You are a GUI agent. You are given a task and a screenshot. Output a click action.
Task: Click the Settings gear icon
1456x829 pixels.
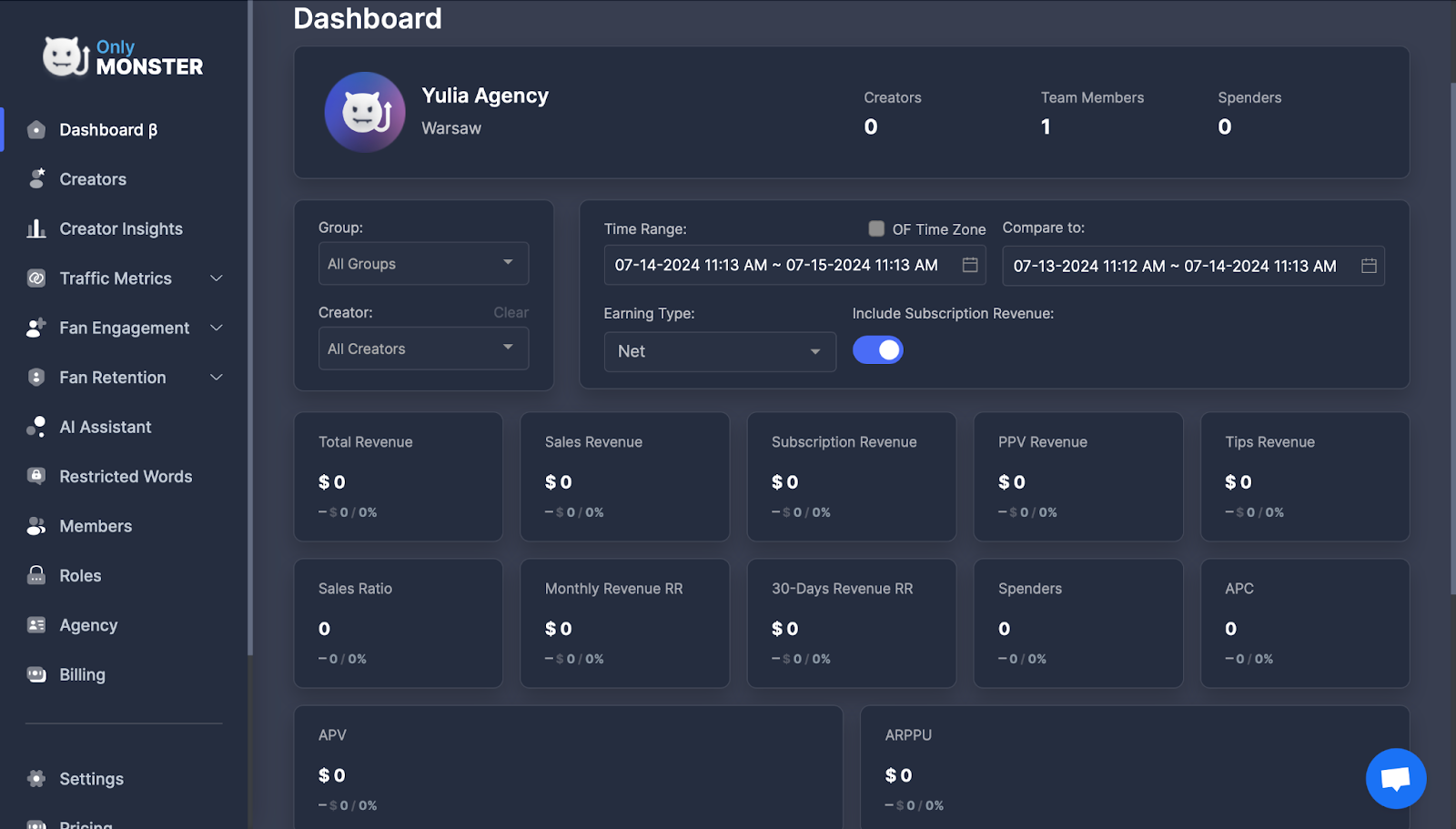pyautogui.click(x=36, y=779)
